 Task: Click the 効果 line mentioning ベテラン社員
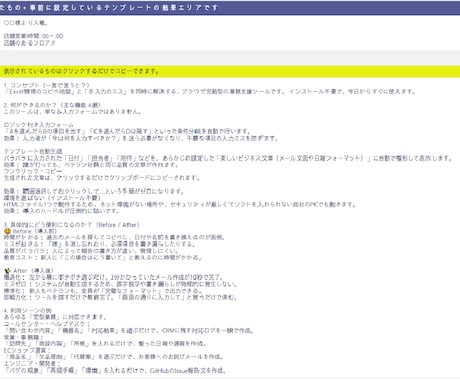tap(91, 165)
